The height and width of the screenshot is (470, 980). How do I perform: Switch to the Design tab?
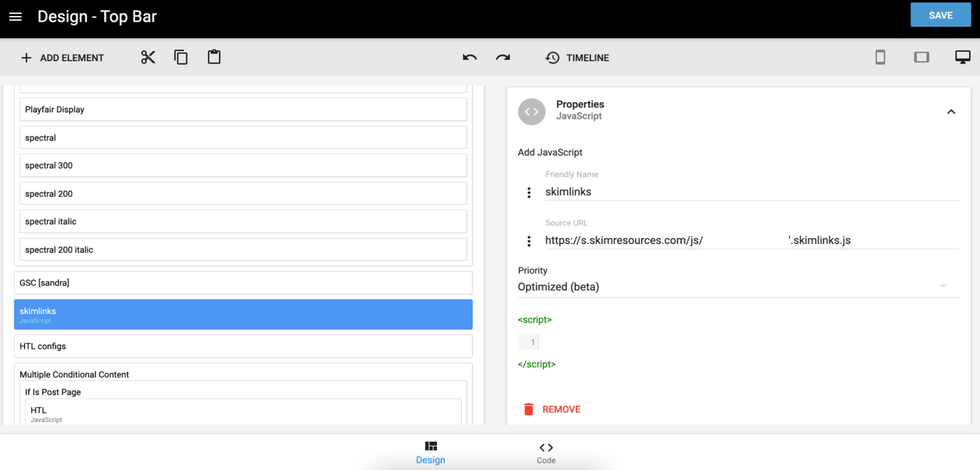click(x=430, y=453)
